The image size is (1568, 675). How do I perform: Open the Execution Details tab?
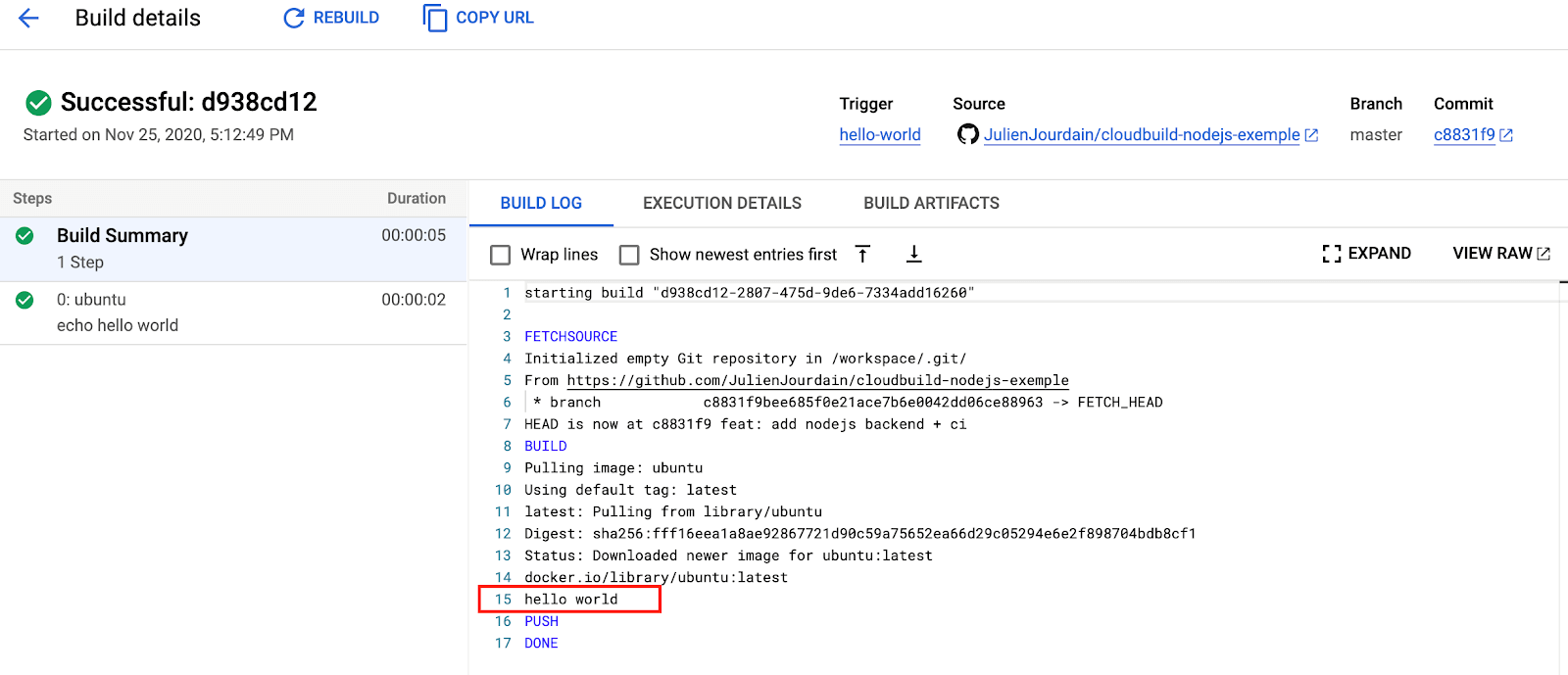[722, 203]
